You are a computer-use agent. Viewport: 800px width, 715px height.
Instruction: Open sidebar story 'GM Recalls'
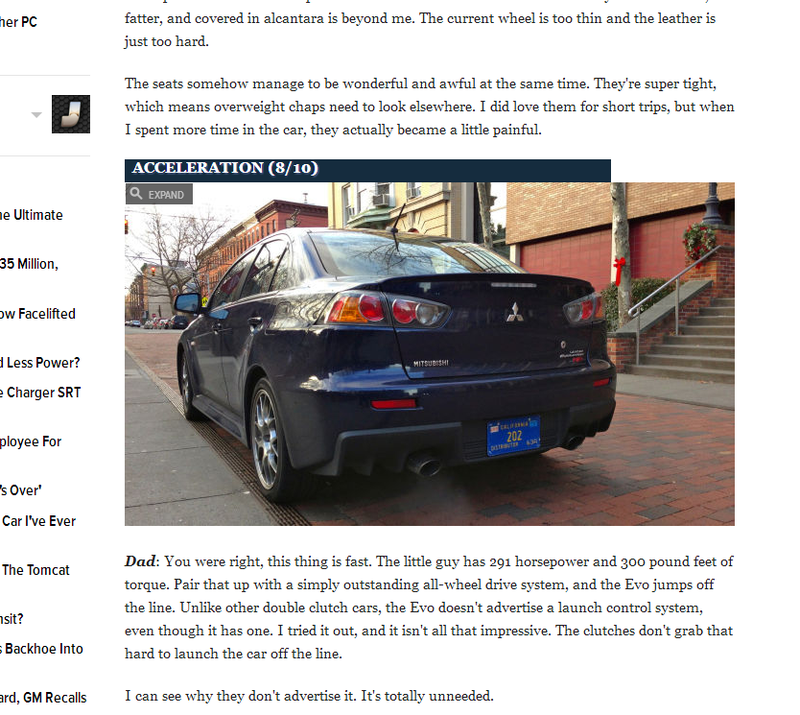click(43, 698)
